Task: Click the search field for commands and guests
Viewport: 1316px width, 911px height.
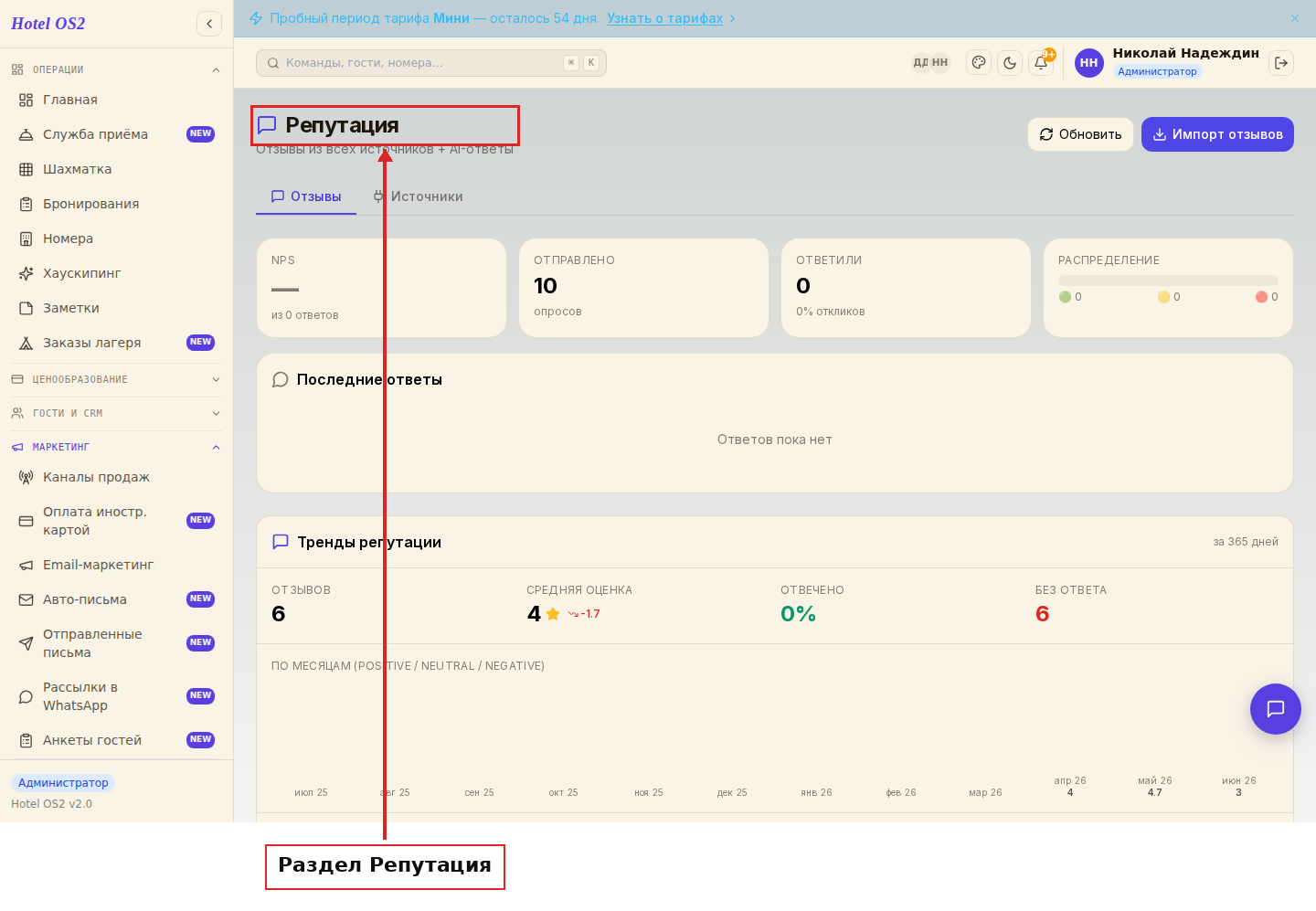Action: 431,63
